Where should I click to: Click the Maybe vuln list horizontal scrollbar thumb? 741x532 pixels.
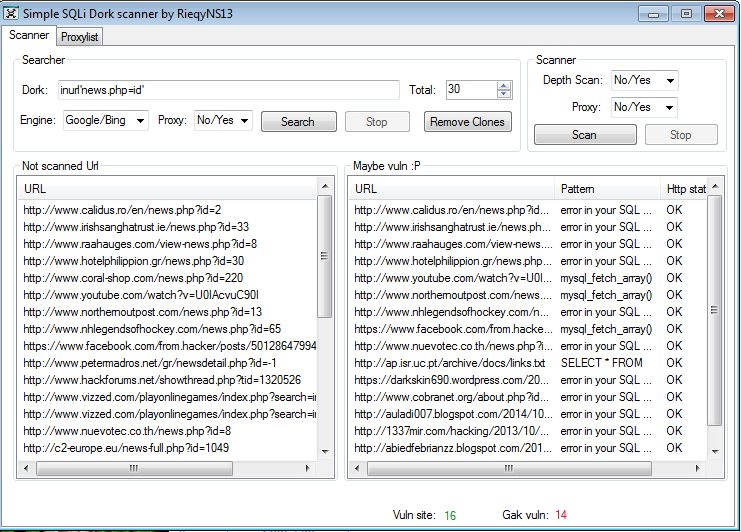[509, 468]
